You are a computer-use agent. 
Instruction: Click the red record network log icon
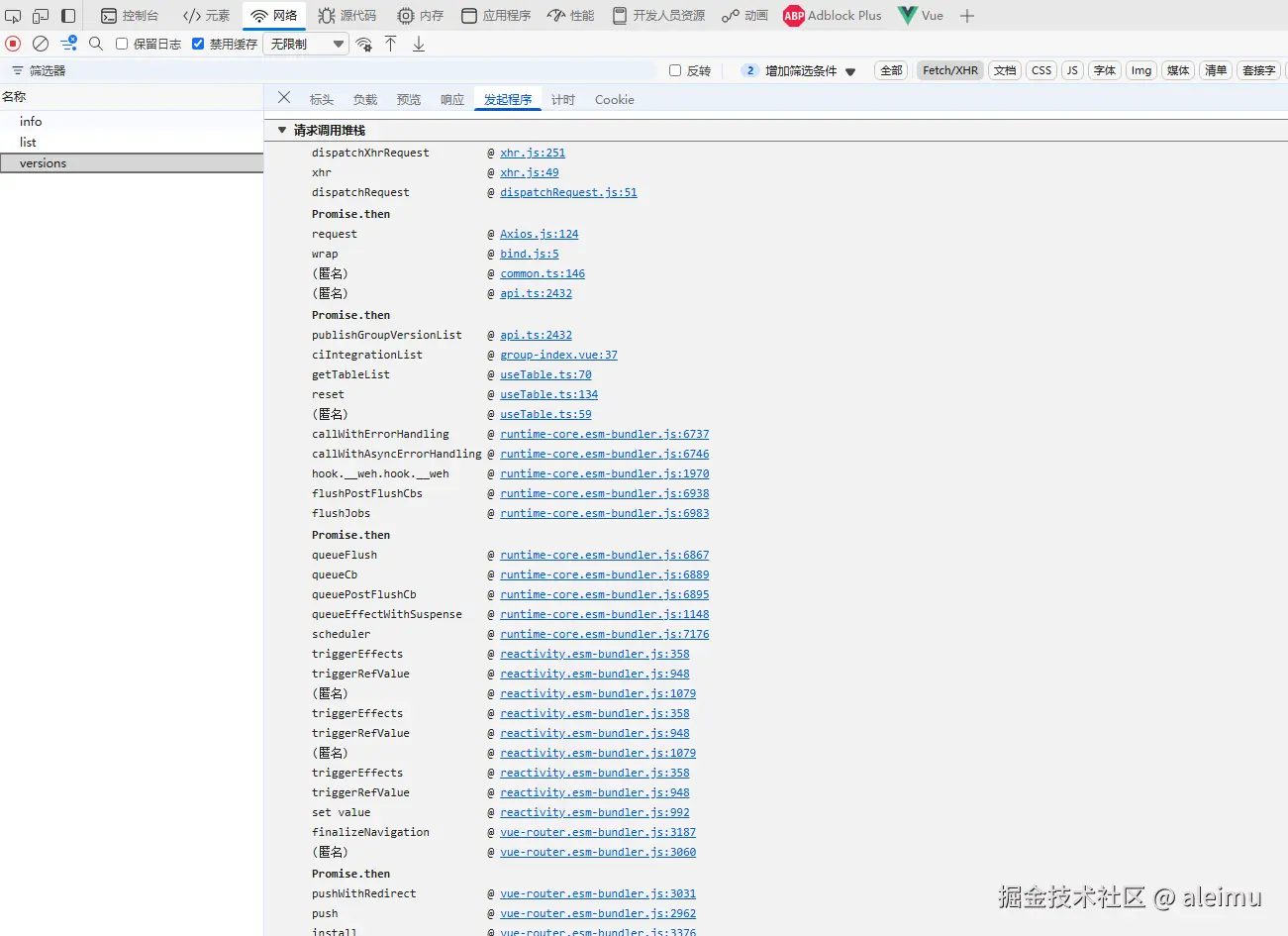[13, 44]
